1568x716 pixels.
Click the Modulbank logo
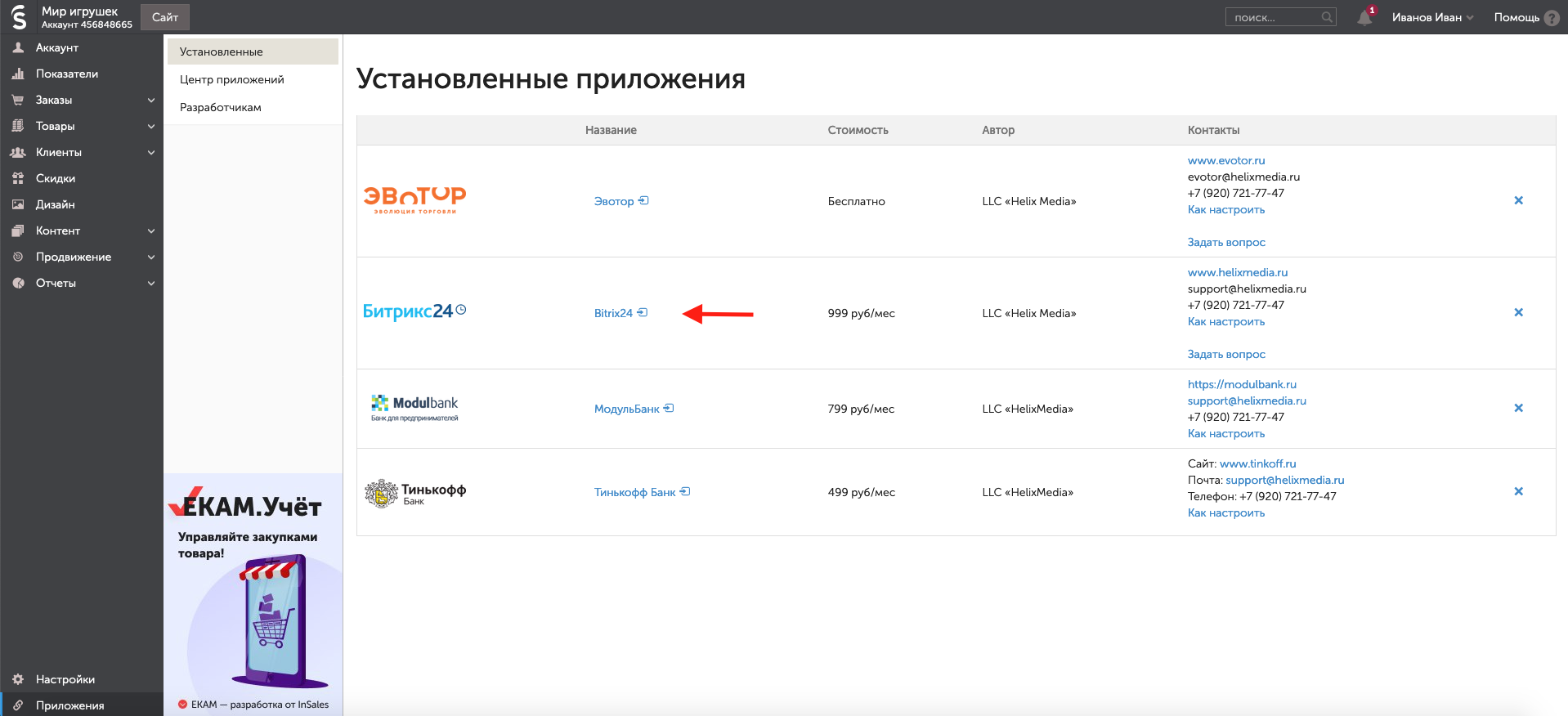pyautogui.click(x=414, y=408)
